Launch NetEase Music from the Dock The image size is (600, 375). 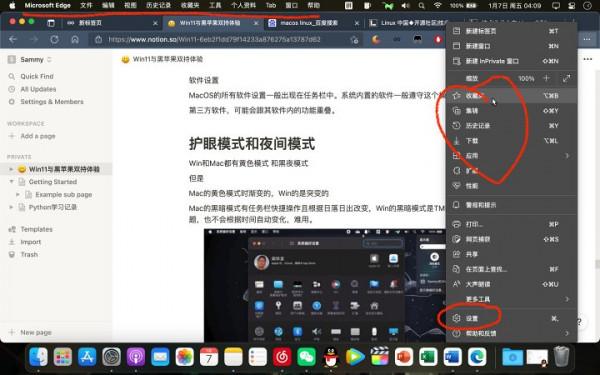282,357
